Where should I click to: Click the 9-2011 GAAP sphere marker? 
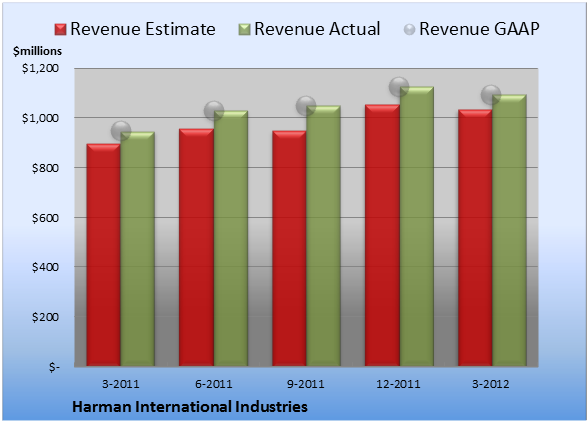tap(306, 106)
